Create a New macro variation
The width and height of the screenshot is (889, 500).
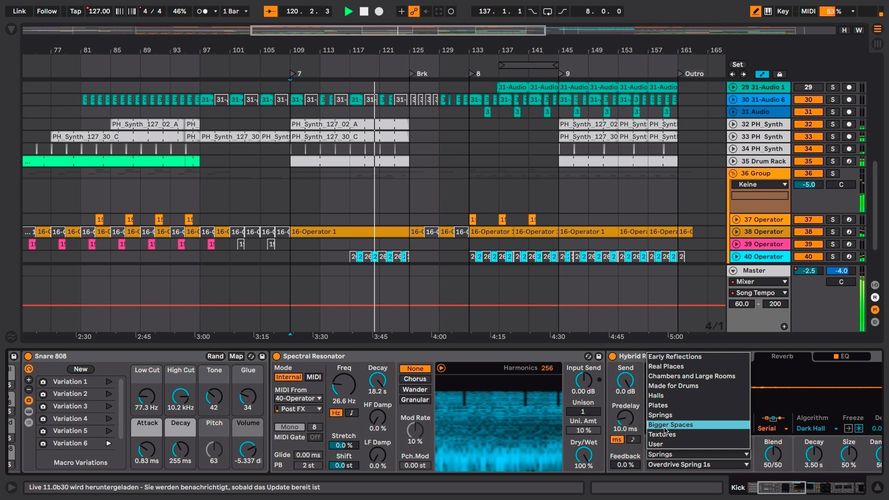(x=81, y=369)
